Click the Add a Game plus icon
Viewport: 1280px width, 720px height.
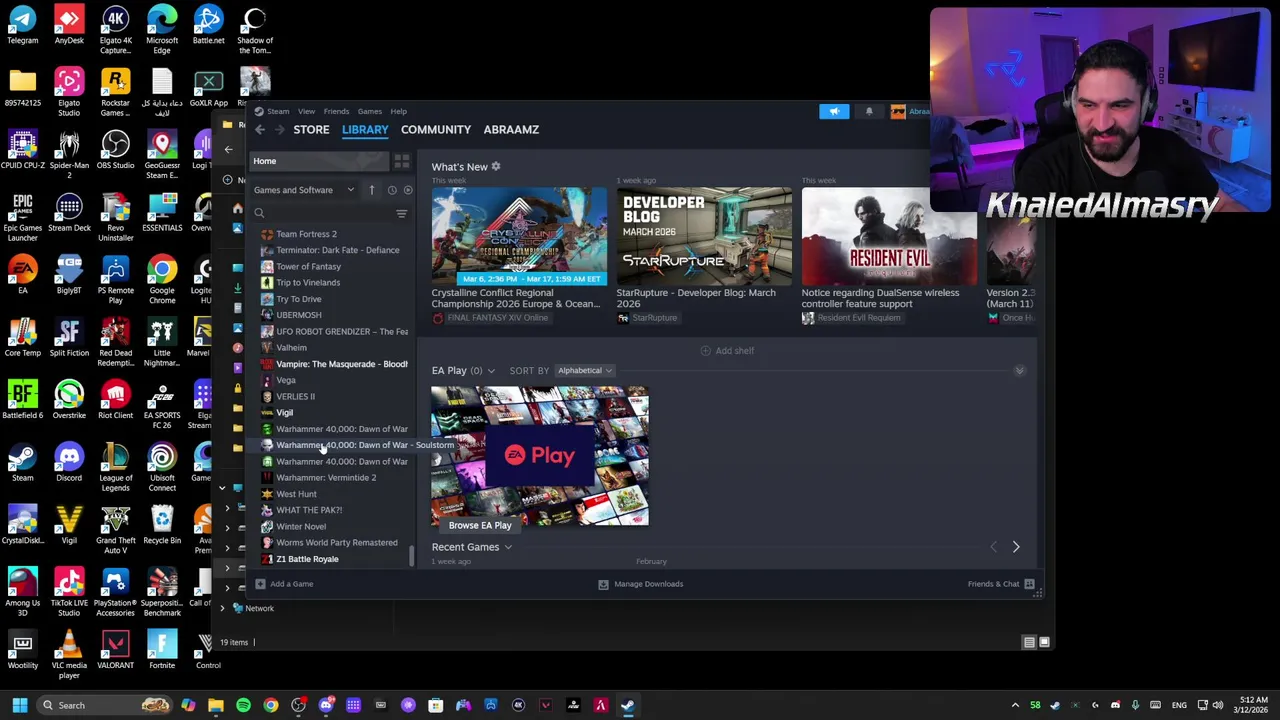pos(260,584)
